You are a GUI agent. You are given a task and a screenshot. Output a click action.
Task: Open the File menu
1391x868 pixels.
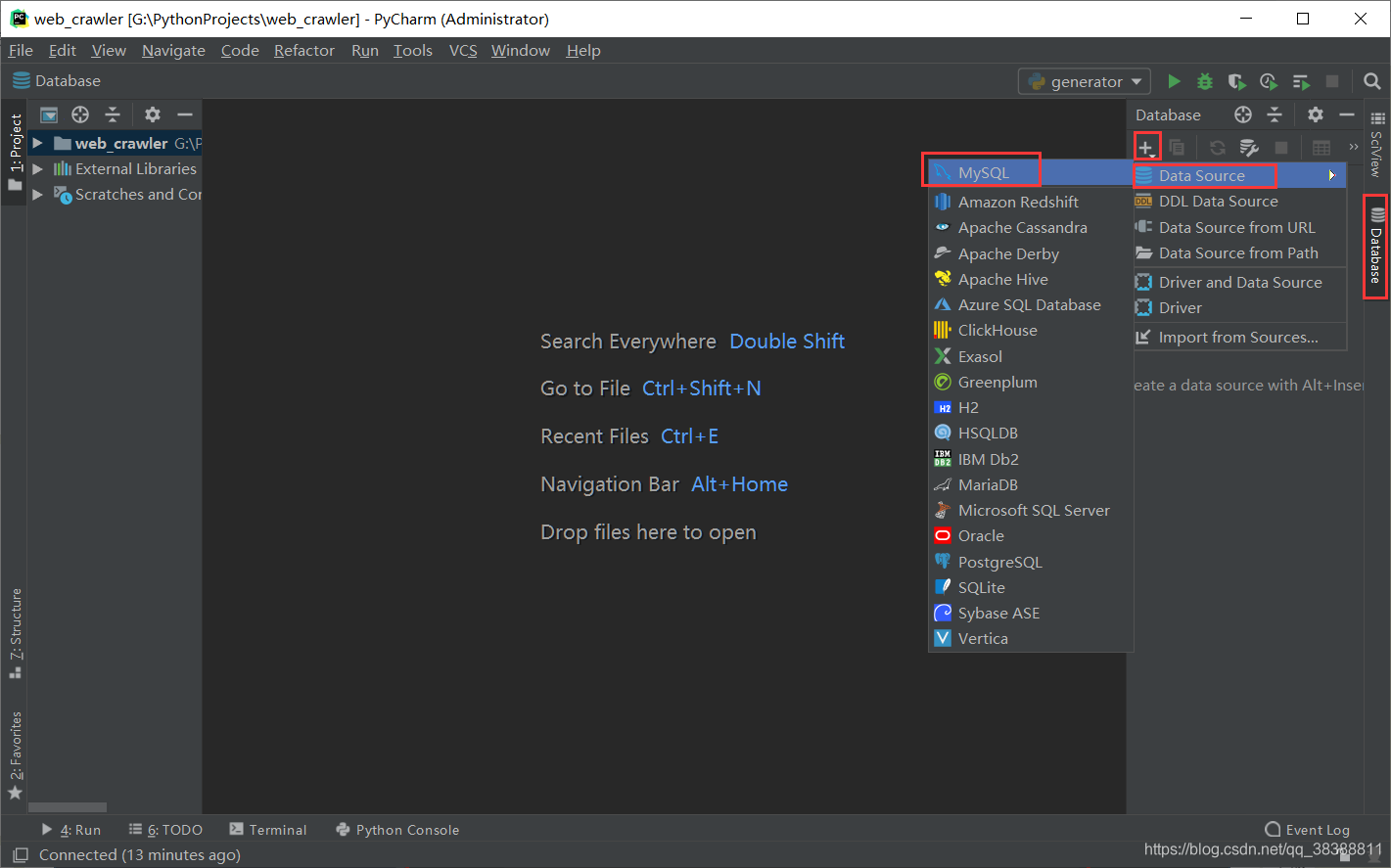pos(21,51)
